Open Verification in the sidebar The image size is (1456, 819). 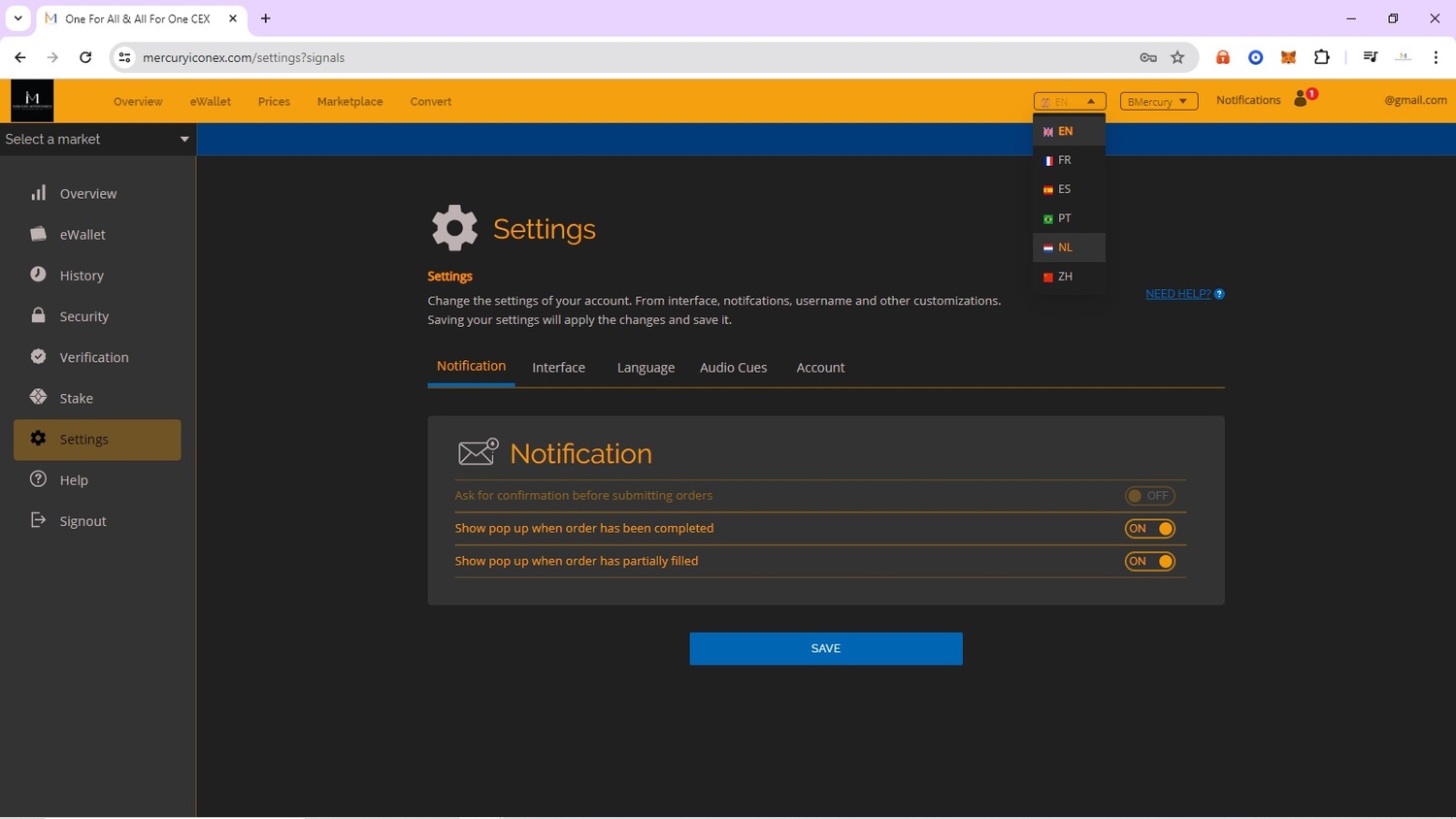coord(97,357)
